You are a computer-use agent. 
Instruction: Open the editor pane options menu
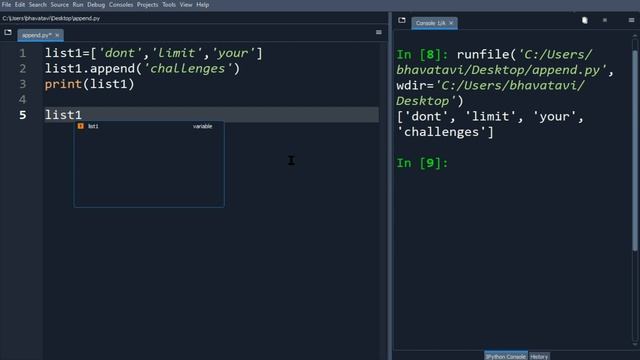[379, 32]
